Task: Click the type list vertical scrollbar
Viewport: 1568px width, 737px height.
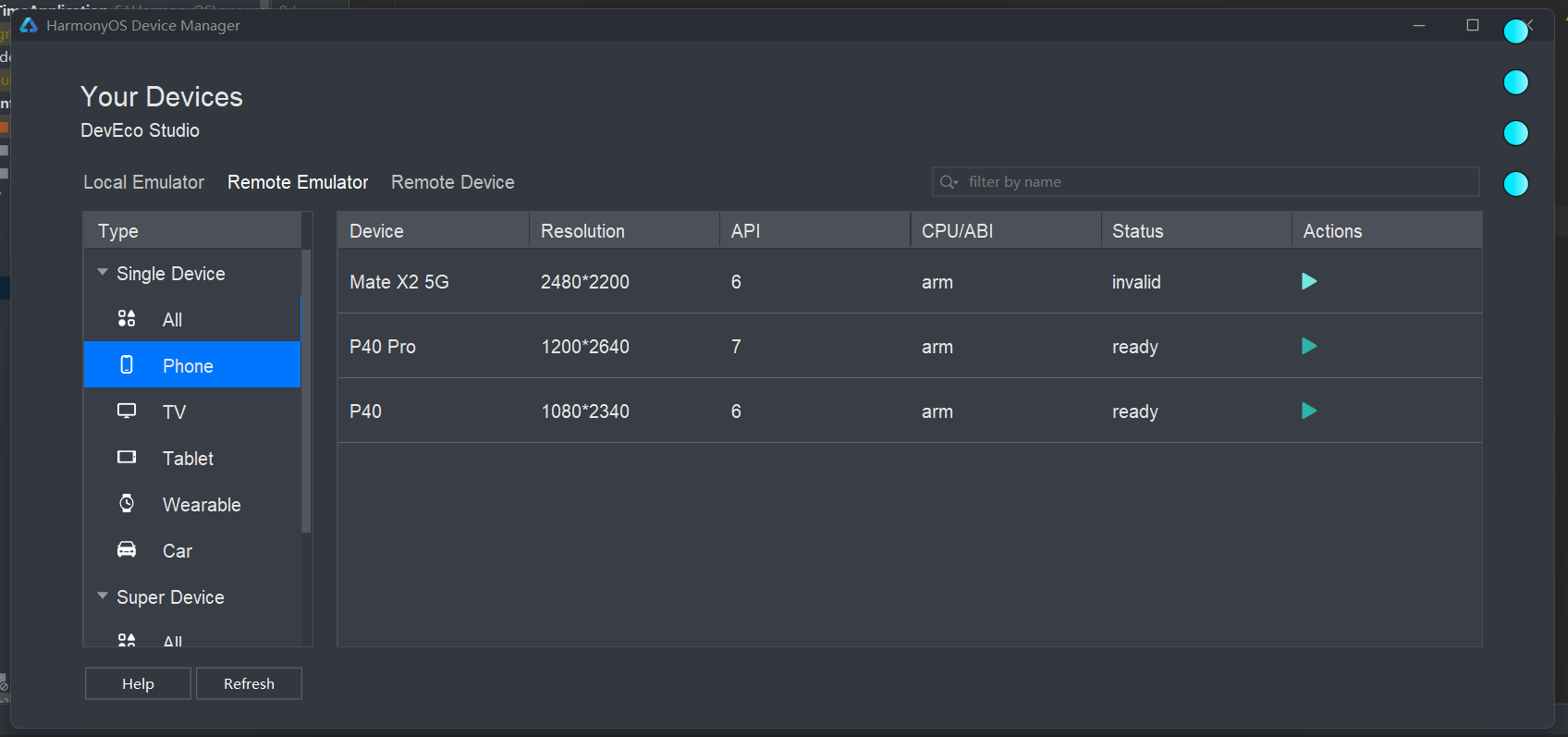Action: 306,391
